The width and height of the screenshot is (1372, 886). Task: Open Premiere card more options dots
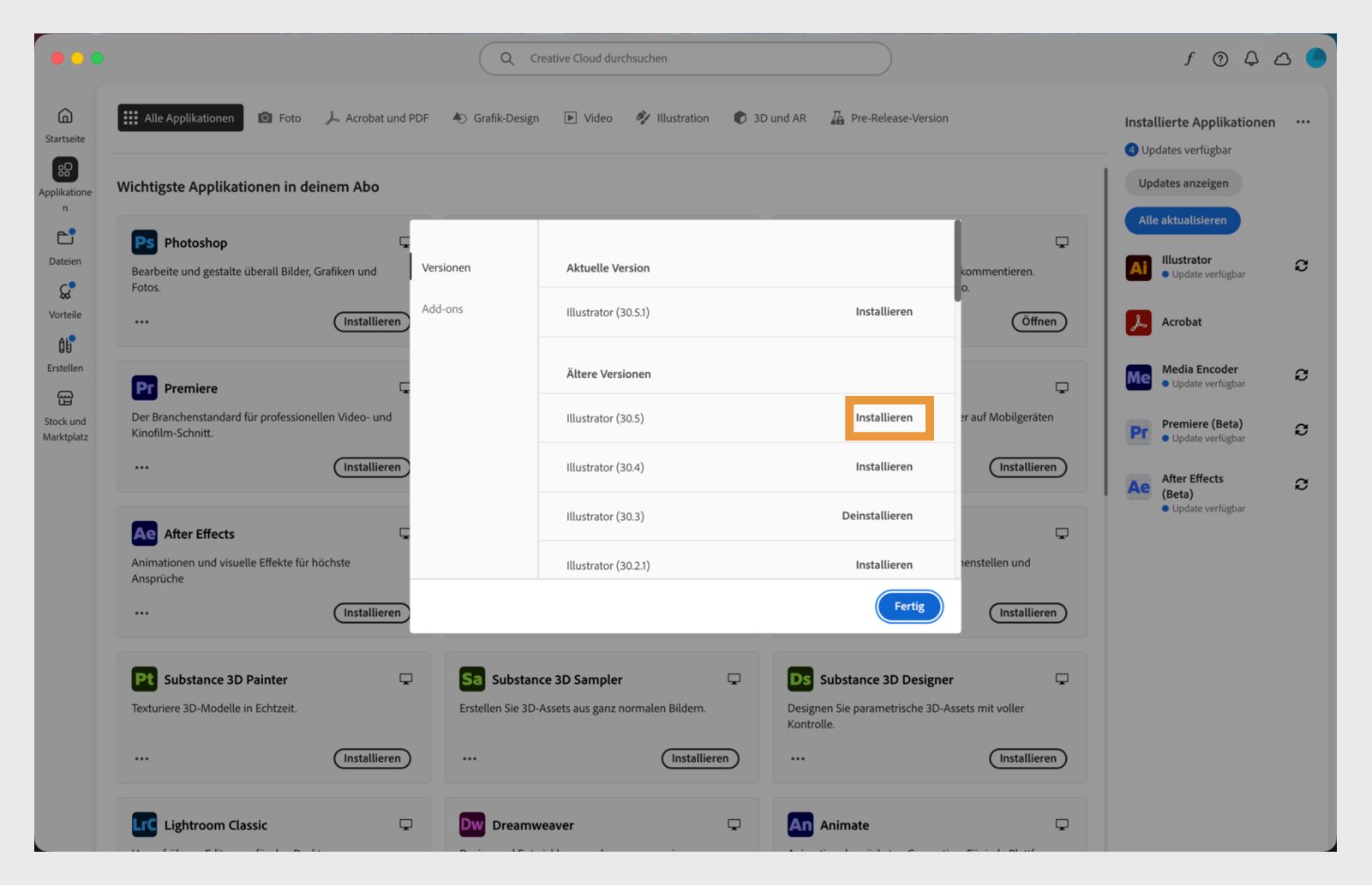point(141,468)
